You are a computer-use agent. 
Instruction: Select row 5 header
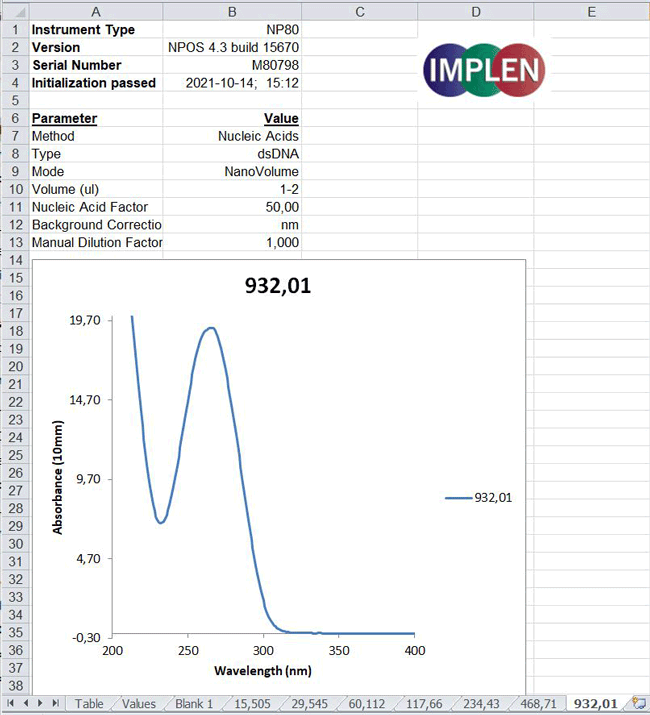point(16,100)
